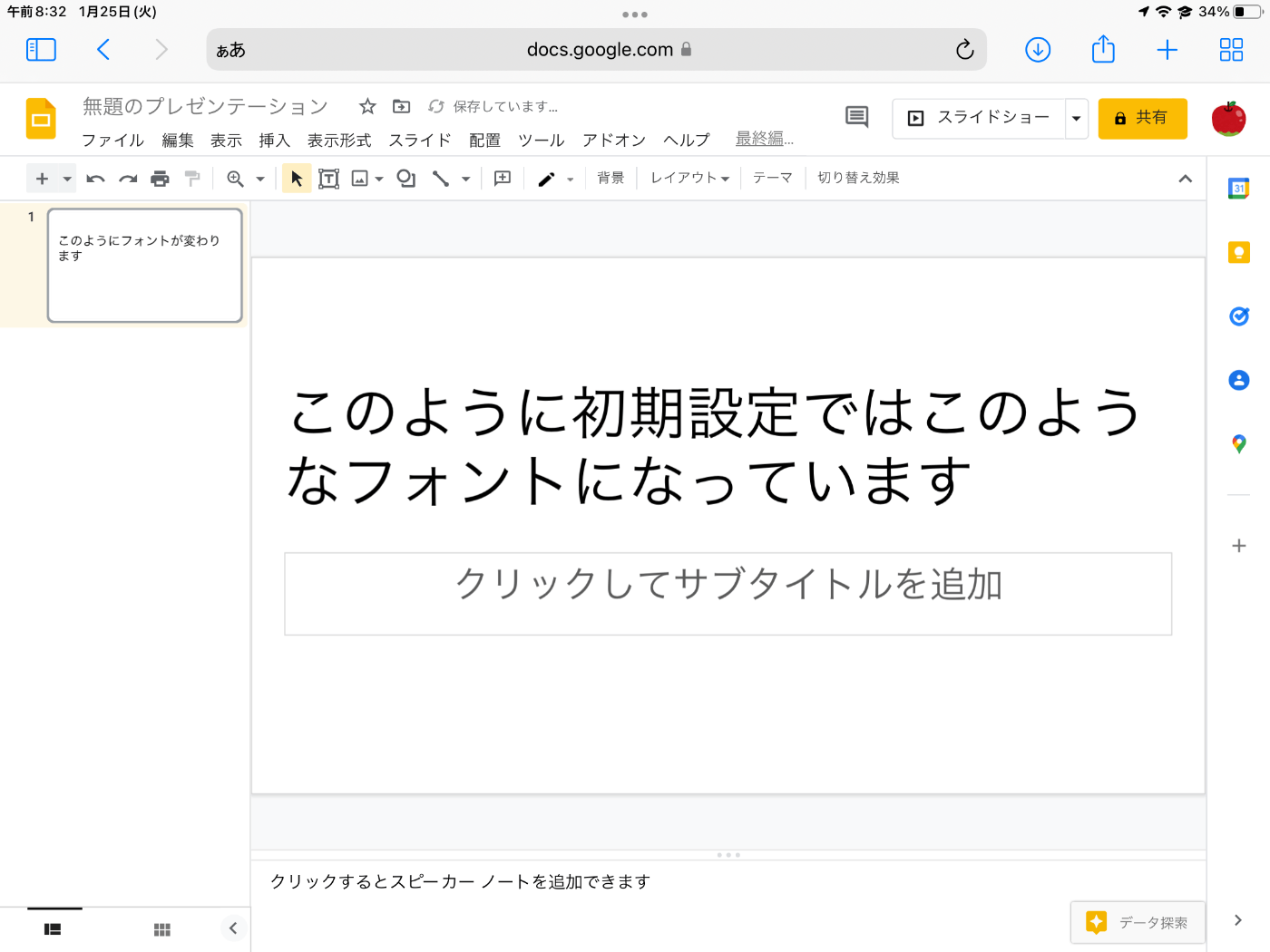Open the ファイル menu
This screenshot has height=952, width=1270.
113,141
